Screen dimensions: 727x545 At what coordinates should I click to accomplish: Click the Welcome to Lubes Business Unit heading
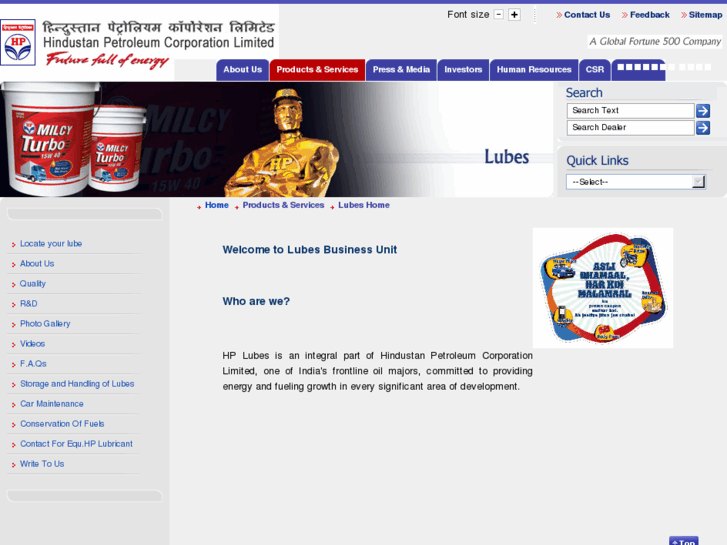click(310, 250)
